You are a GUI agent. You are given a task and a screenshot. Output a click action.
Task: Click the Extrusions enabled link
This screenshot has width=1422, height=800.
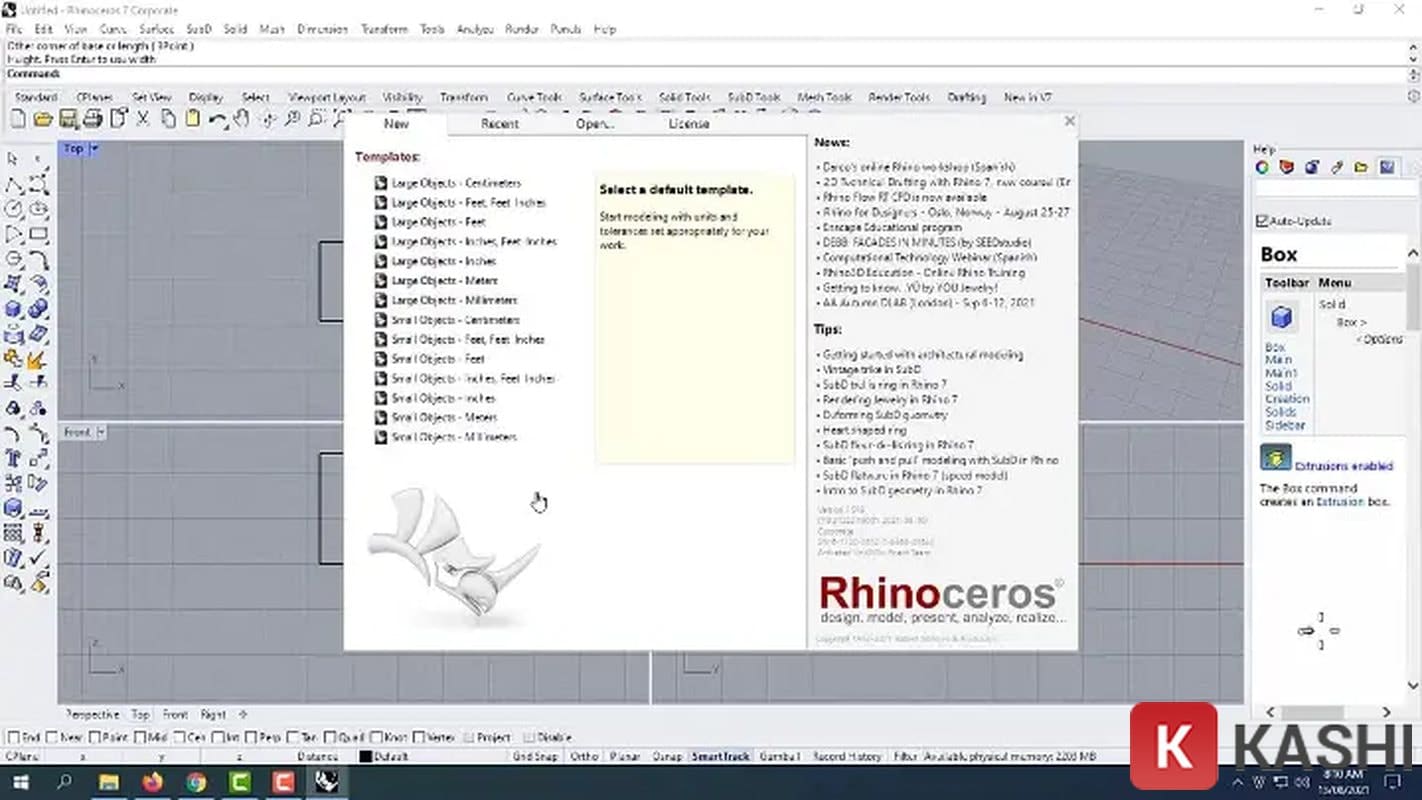tap(1343, 466)
